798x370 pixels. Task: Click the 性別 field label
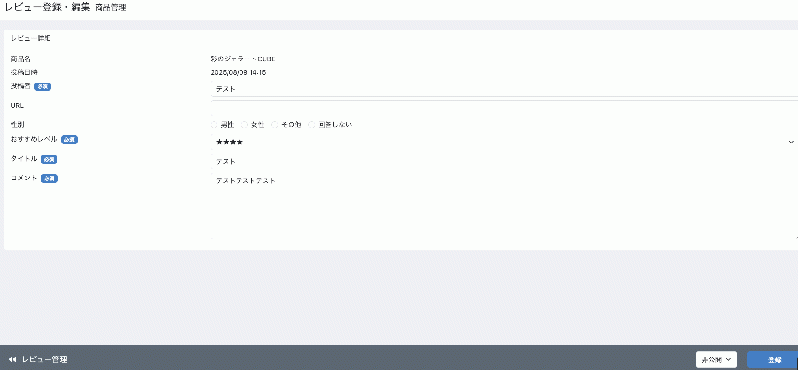point(17,124)
